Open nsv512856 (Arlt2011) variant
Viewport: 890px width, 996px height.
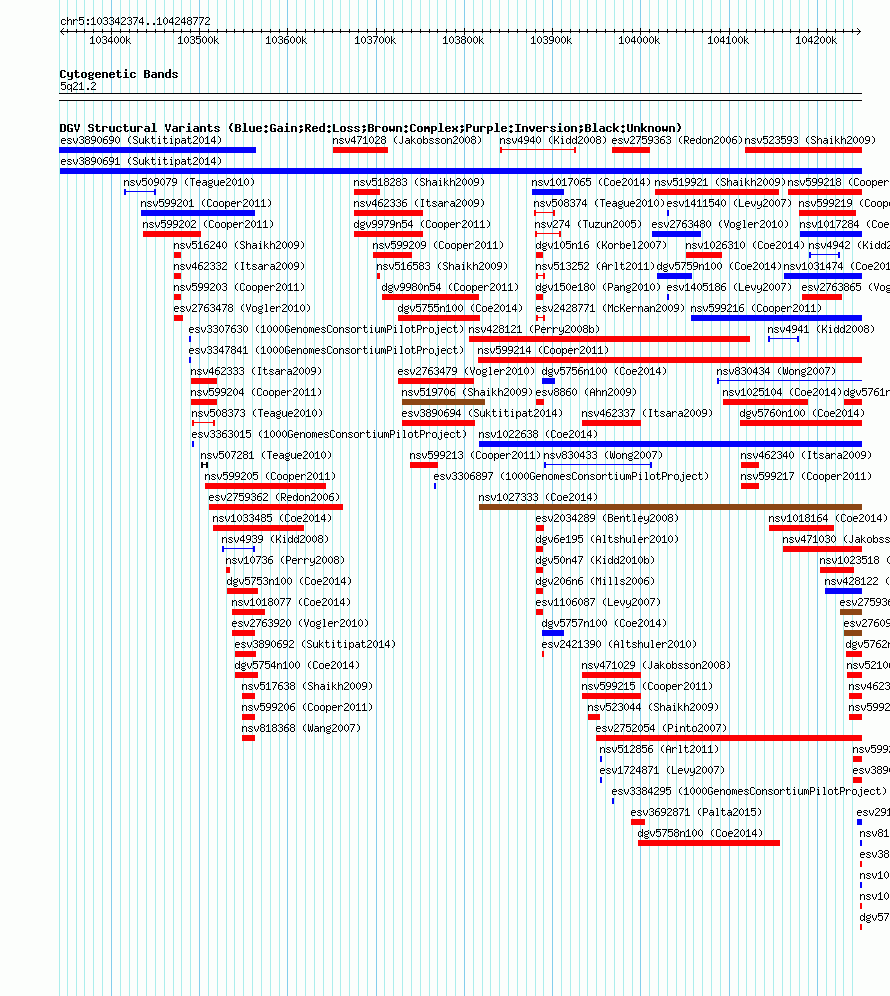659,749
